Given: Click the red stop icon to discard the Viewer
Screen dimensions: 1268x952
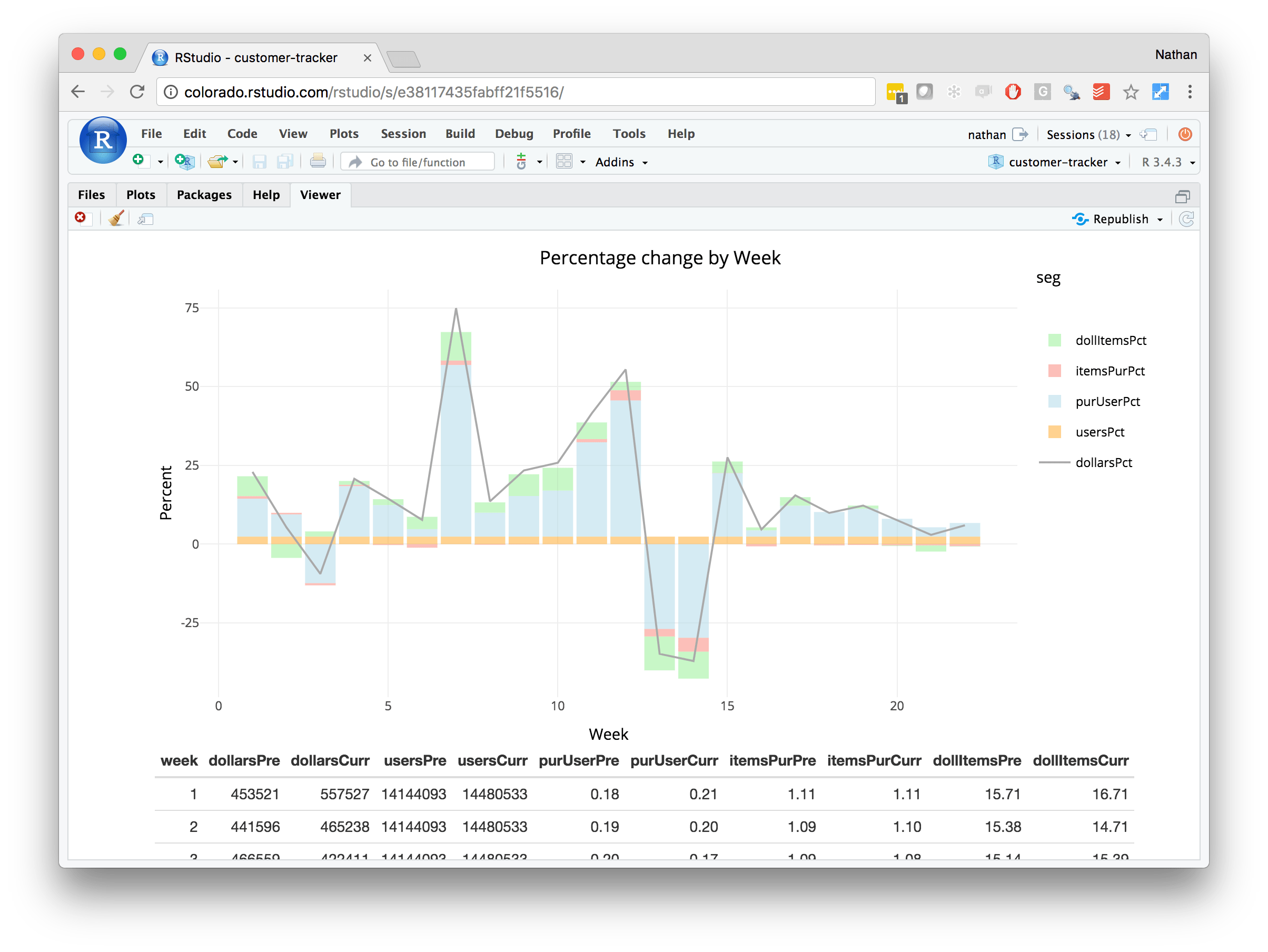Looking at the screenshot, I should [x=82, y=218].
